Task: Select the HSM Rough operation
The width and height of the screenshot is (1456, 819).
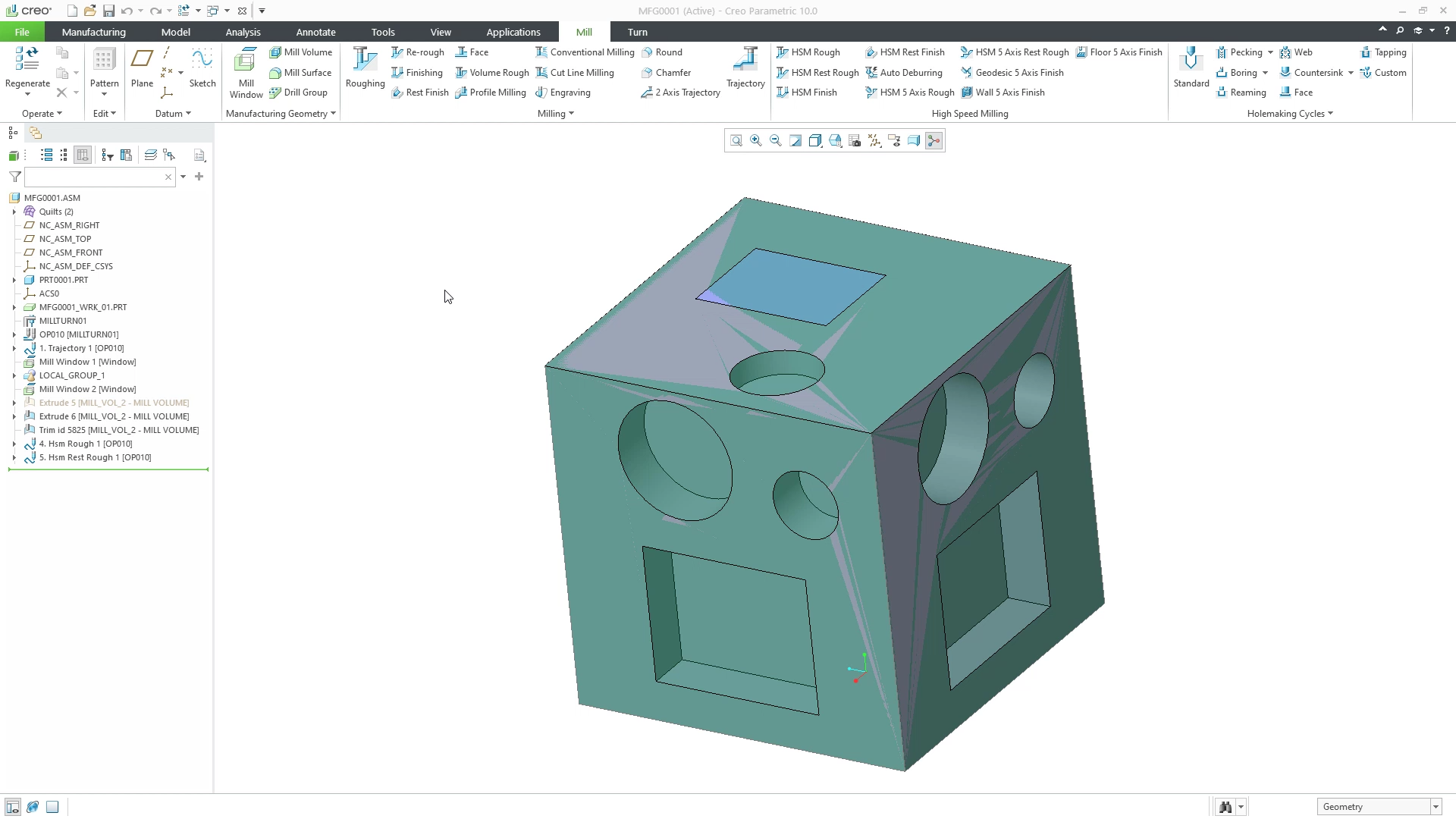Action: point(808,52)
